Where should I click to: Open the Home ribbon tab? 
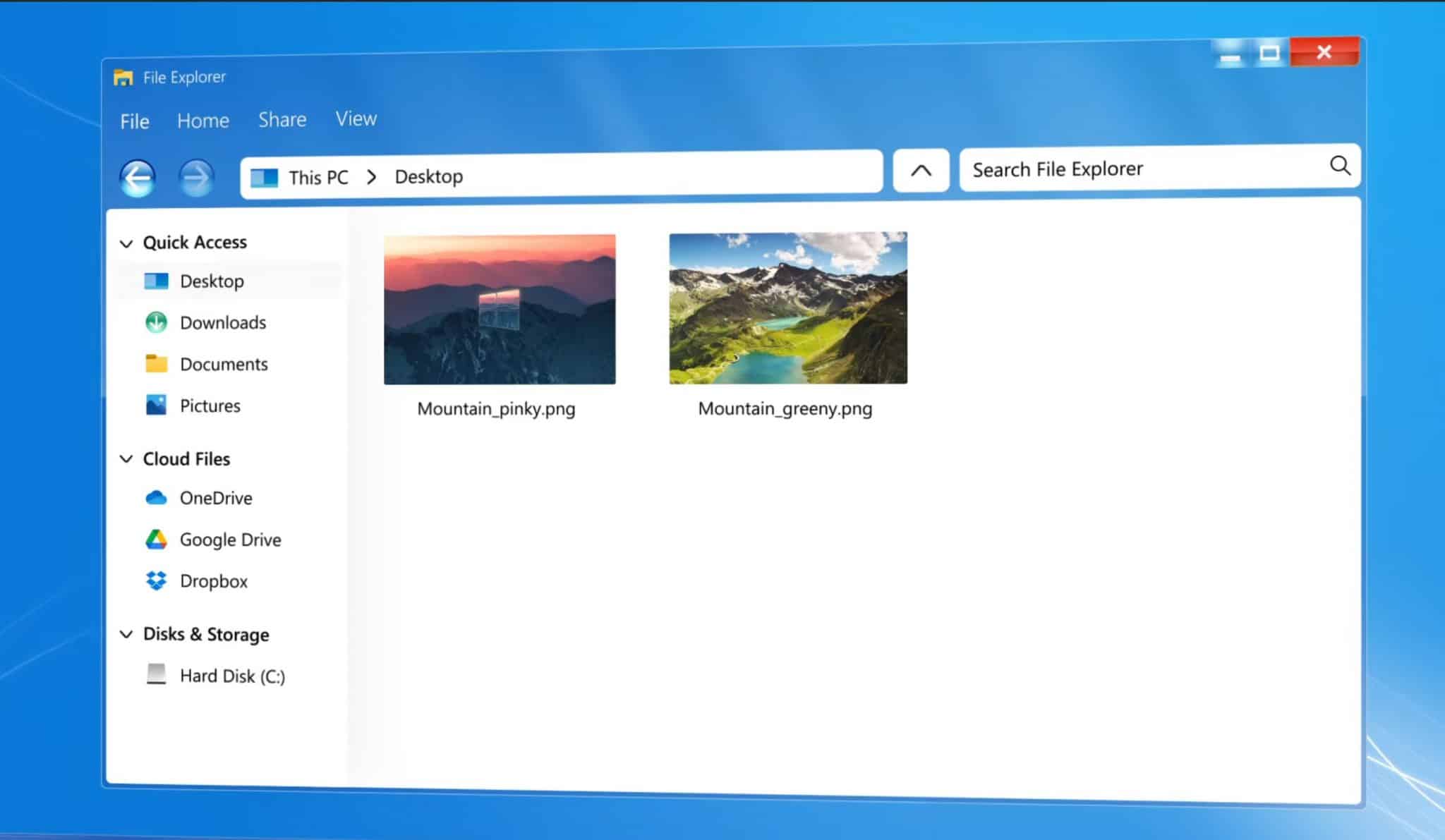point(202,120)
